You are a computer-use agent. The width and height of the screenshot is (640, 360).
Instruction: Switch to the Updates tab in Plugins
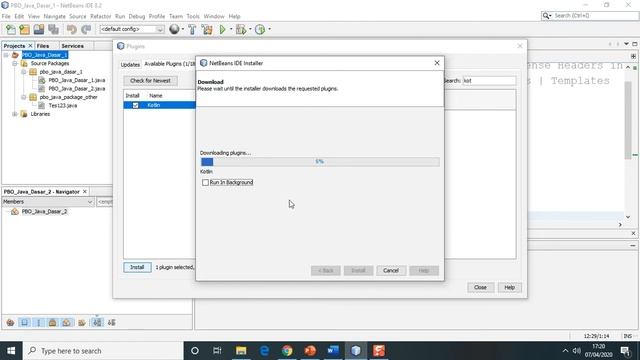(x=130, y=64)
